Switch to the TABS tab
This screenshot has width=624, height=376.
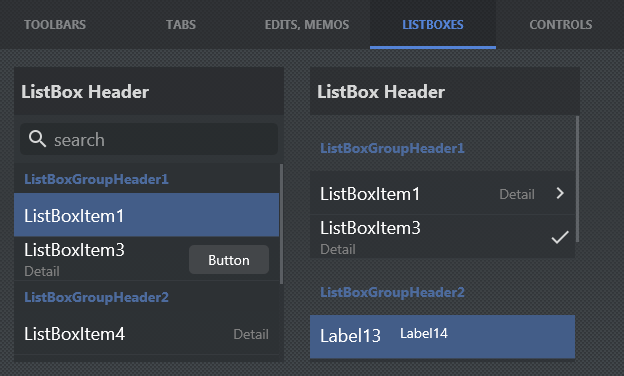(181, 25)
